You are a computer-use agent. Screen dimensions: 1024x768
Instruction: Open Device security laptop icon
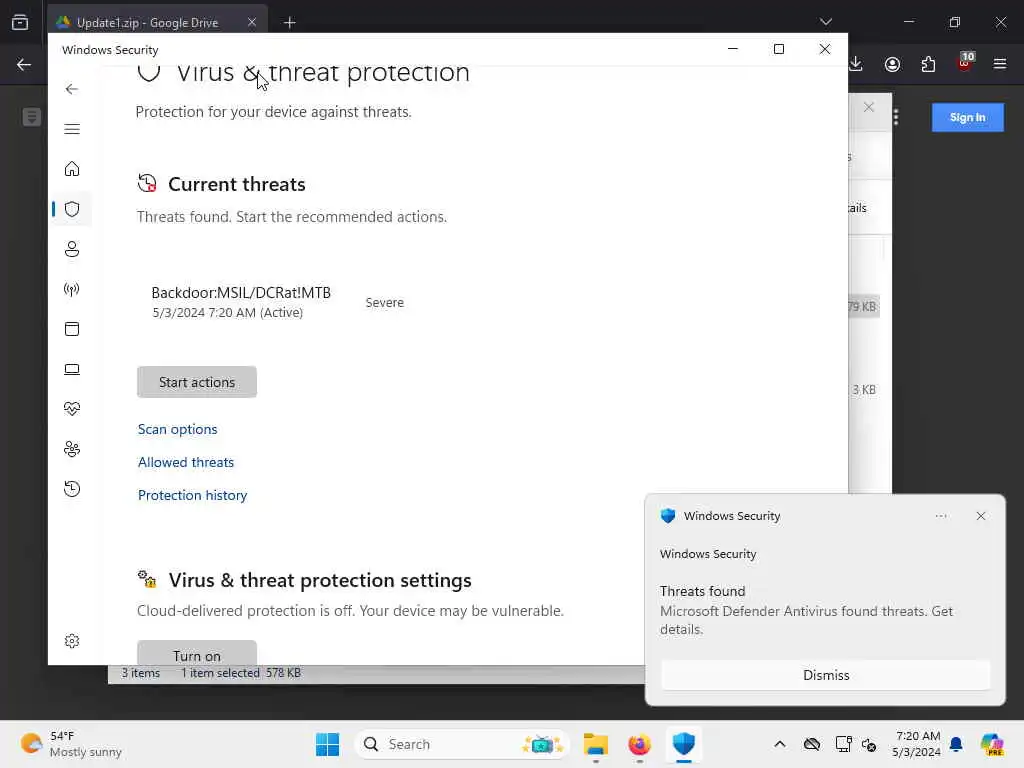click(72, 370)
